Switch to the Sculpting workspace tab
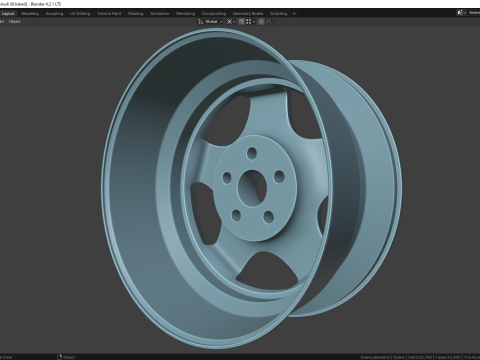 click(54, 14)
